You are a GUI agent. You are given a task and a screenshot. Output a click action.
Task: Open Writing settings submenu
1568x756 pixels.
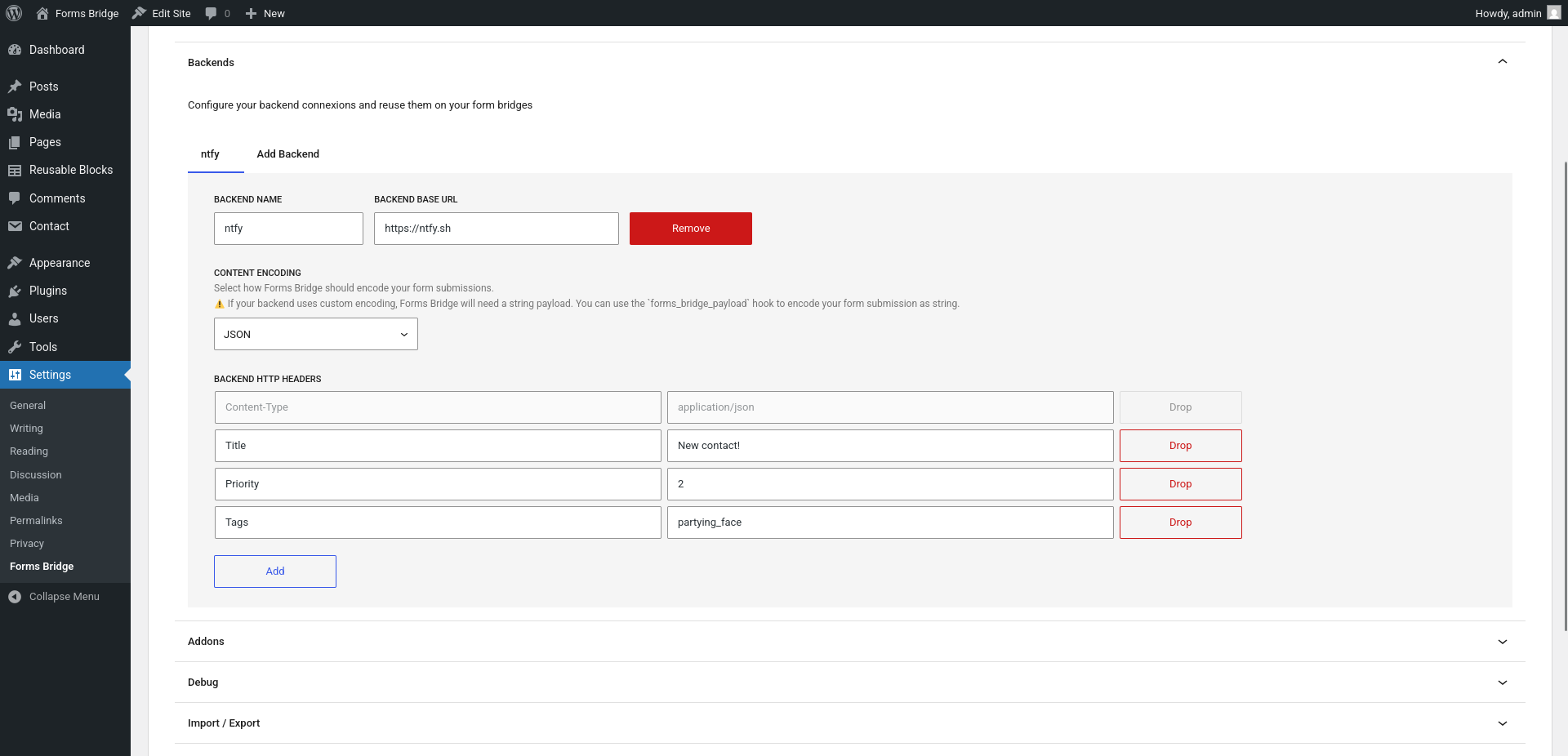[x=26, y=429]
